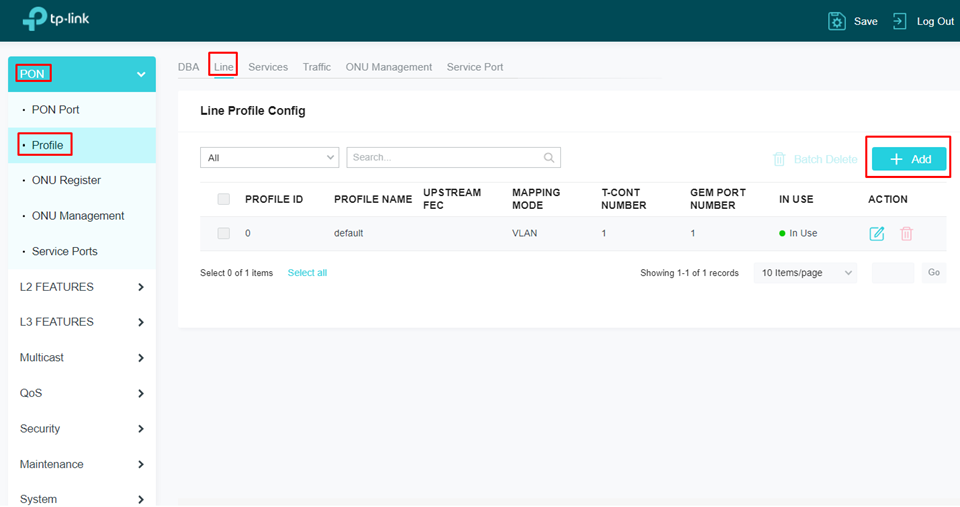This screenshot has width=960, height=507.
Task: Tick the checkbox for the default profile
Action: pyautogui.click(x=224, y=233)
